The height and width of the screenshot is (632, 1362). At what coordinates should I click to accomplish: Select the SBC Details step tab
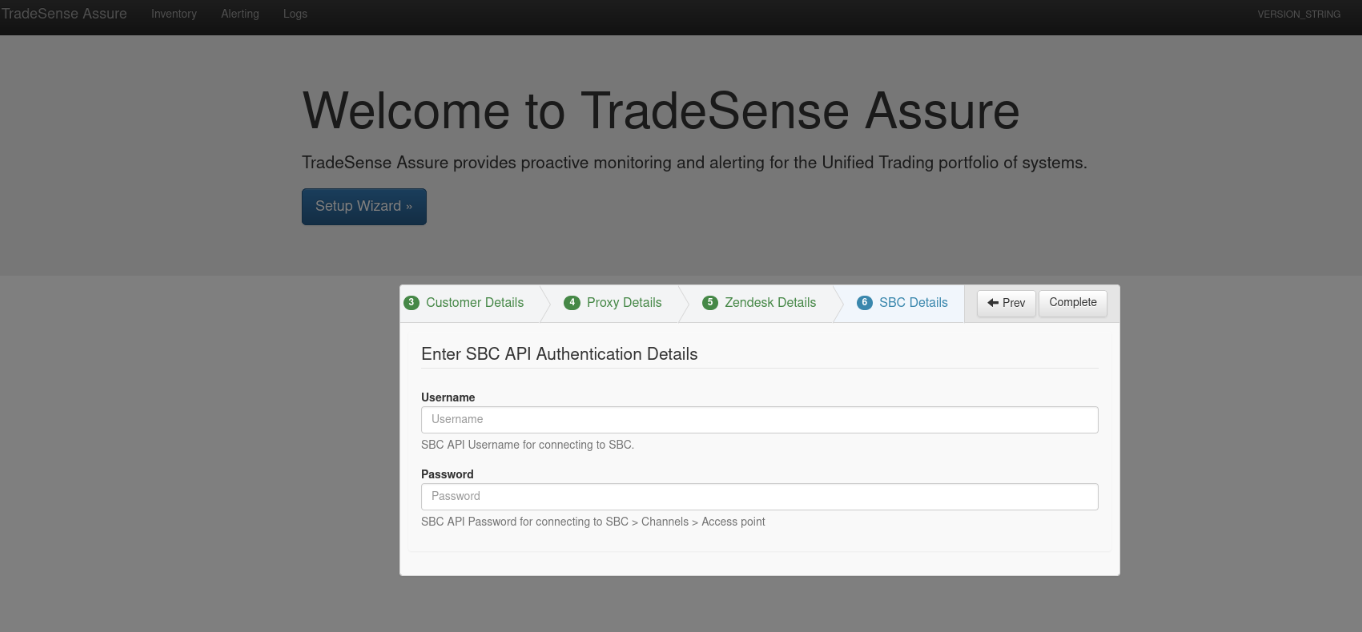[x=913, y=302]
